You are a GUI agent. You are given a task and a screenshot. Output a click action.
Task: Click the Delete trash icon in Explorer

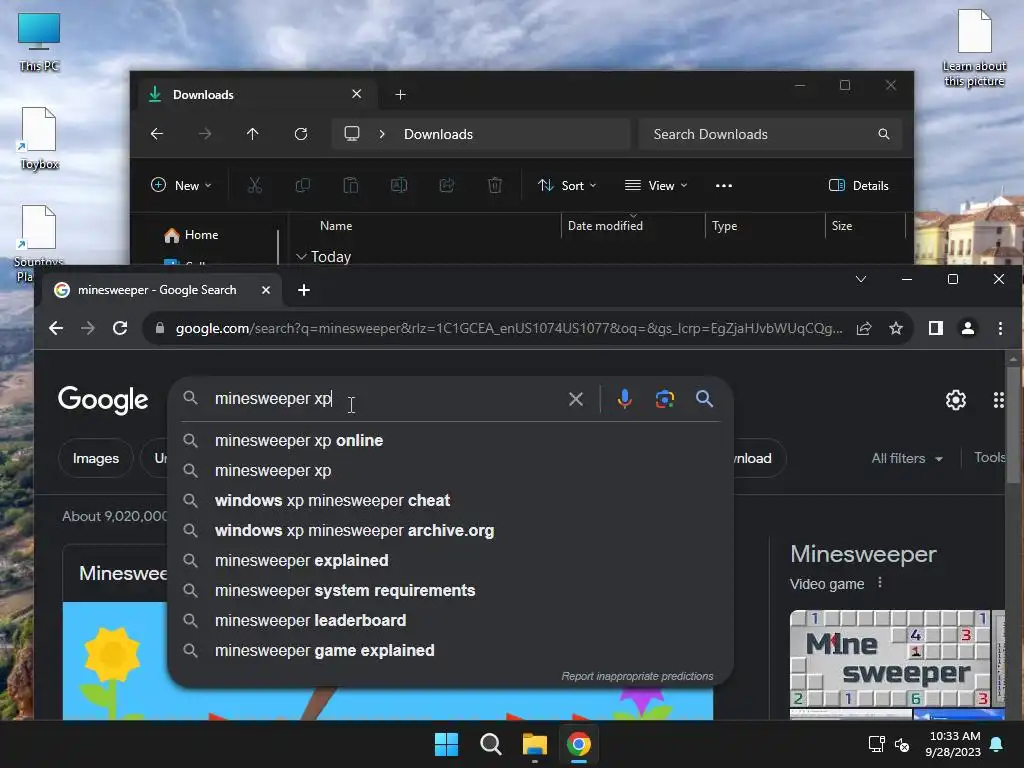[495, 185]
